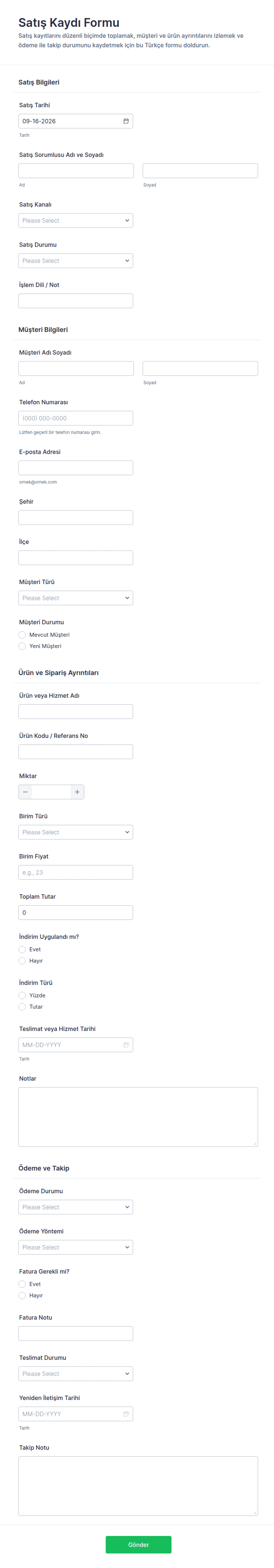
Task: Open the Teslimat veya Hizmet Tarihi calendar icon
Action: tap(126, 1045)
